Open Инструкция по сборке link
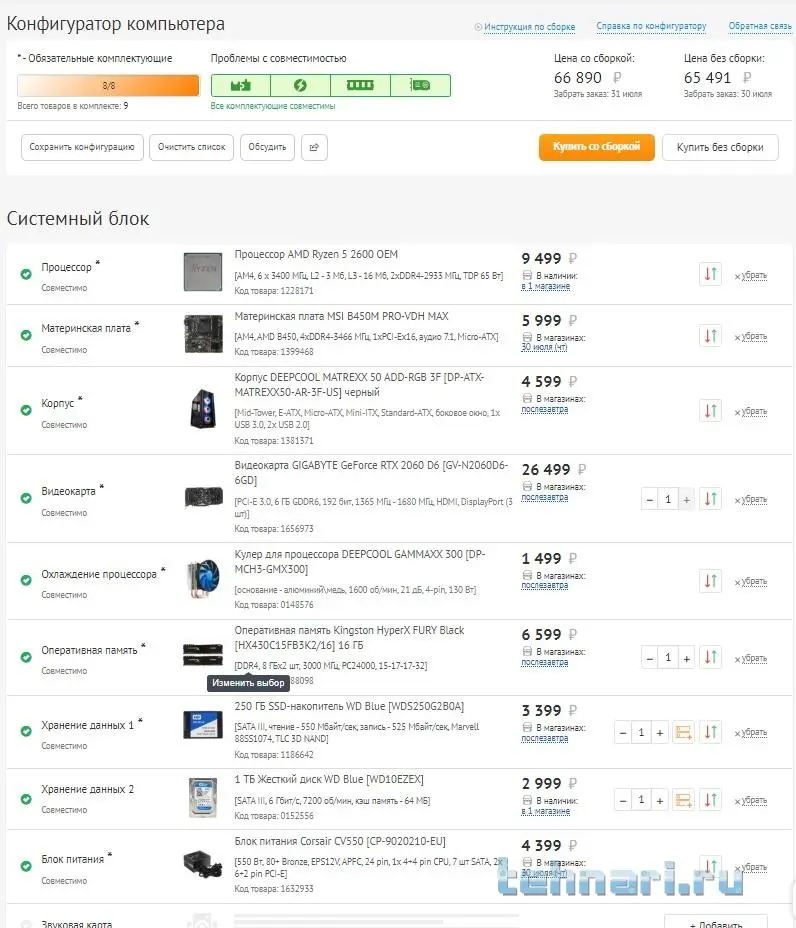This screenshot has height=928, width=796. pyautogui.click(x=529, y=27)
